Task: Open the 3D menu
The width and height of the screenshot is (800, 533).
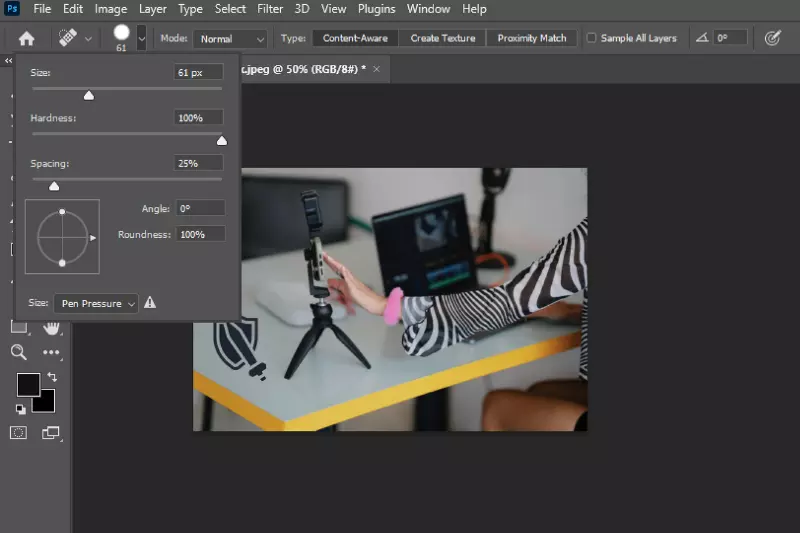Action: (302, 9)
